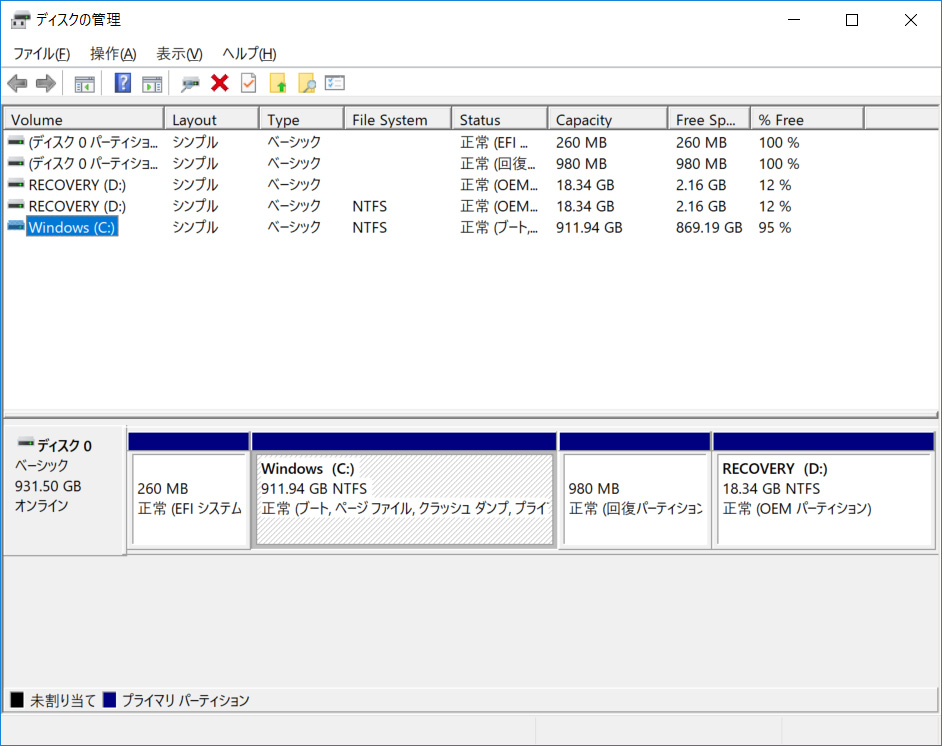This screenshot has height=746, width=942.
Task: Select the 260 MB EFI partition list row
Action: pyautogui.click(x=471, y=142)
